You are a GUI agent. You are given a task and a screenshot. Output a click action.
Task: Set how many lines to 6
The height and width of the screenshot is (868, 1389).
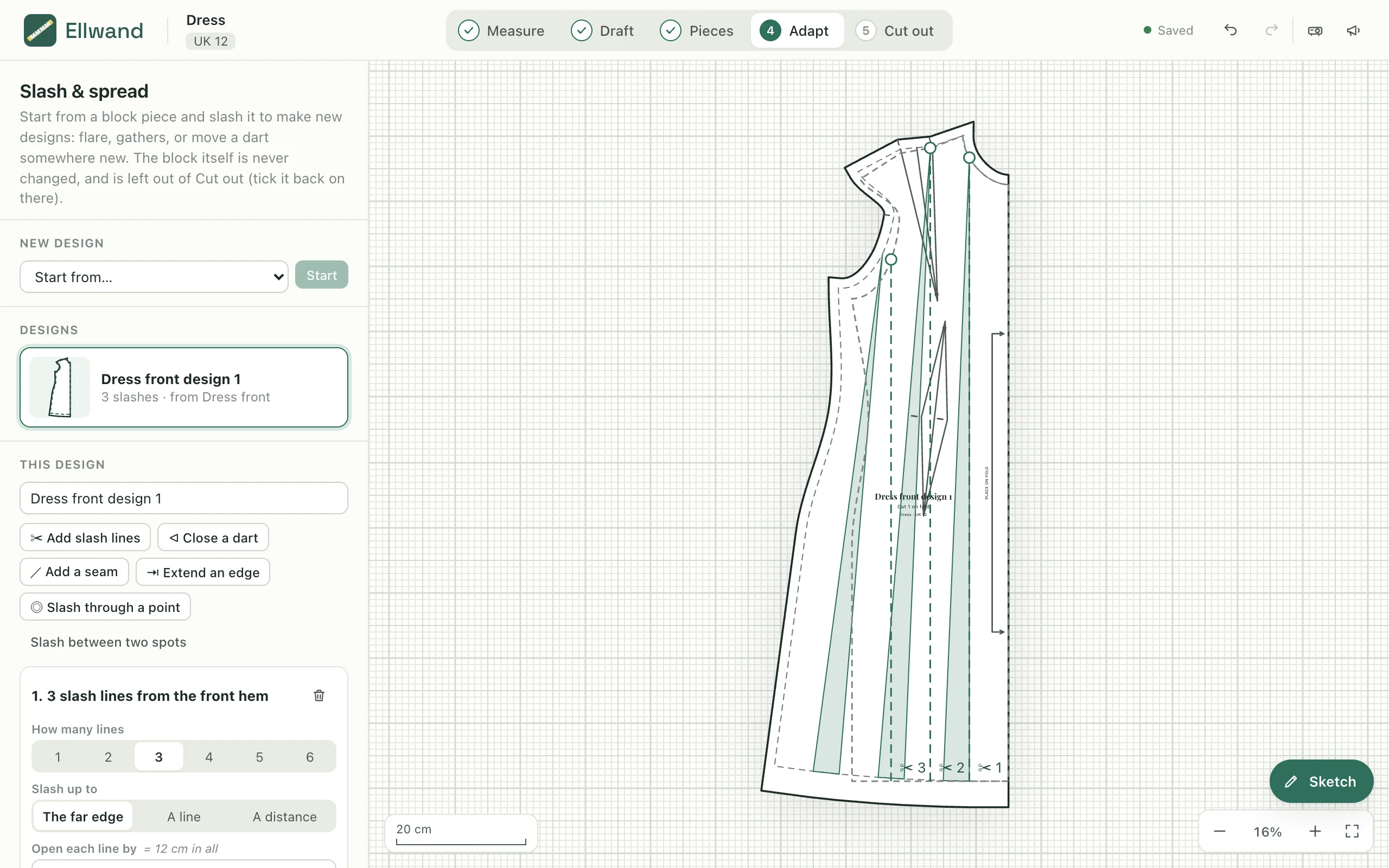[x=310, y=757]
